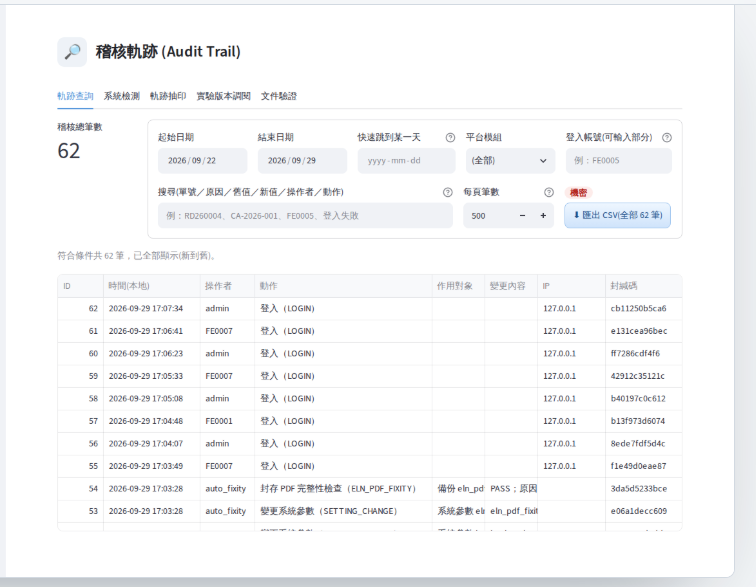Click the 起始日期 field 2026/09/22
The image size is (756, 587).
(x=202, y=161)
